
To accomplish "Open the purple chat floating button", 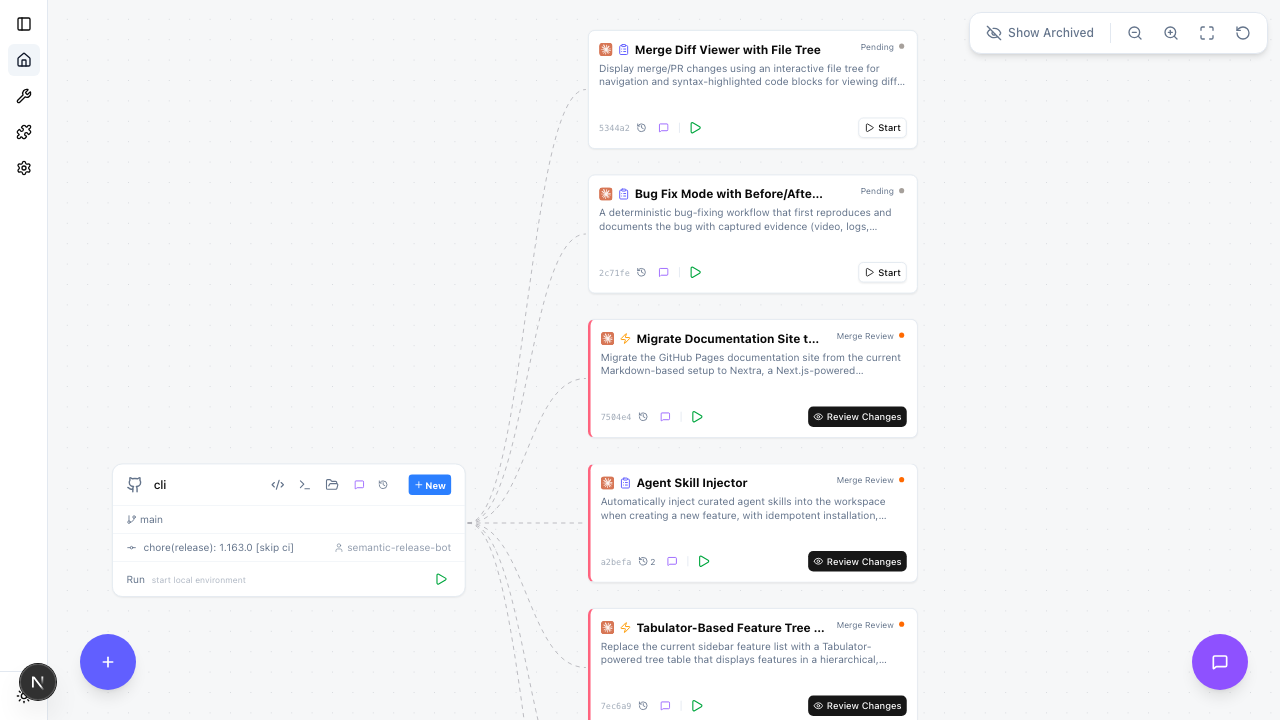I will coord(1220,662).
